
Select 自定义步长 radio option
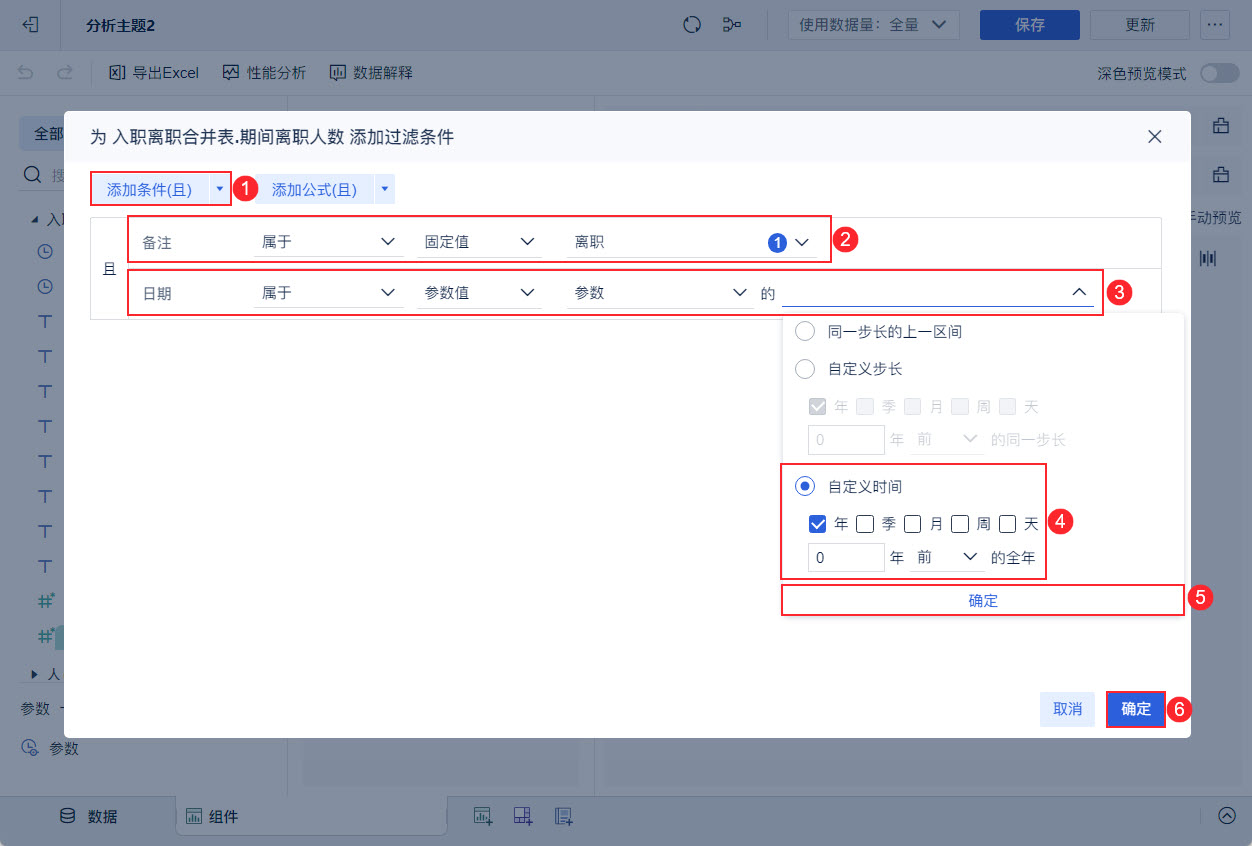pyautogui.click(x=804, y=369)
